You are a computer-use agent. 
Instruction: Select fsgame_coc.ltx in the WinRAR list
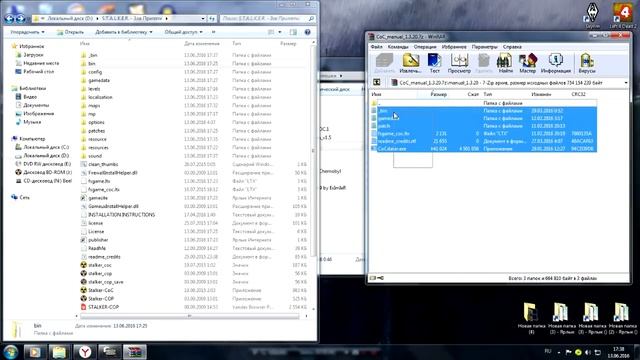coord(484,133)
